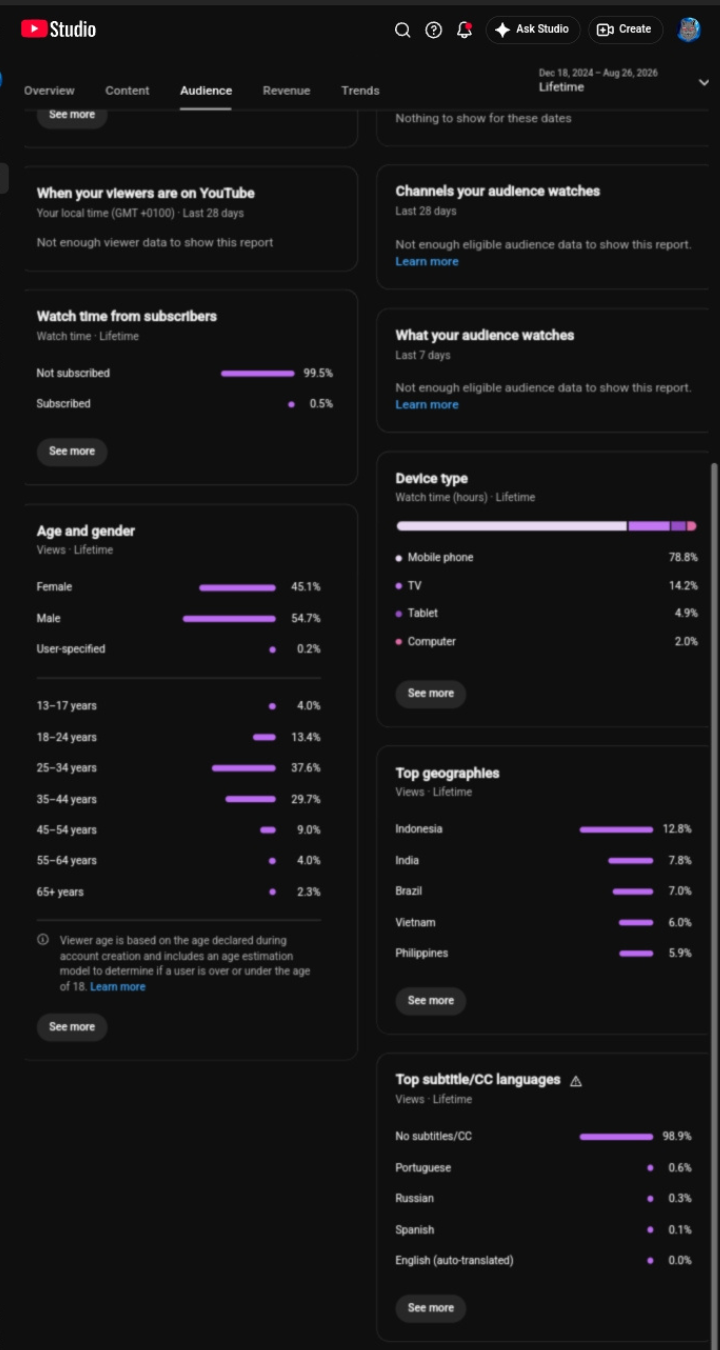See more under Age and gender
Screen dimensions: 720x1350
pos(72,1027)
